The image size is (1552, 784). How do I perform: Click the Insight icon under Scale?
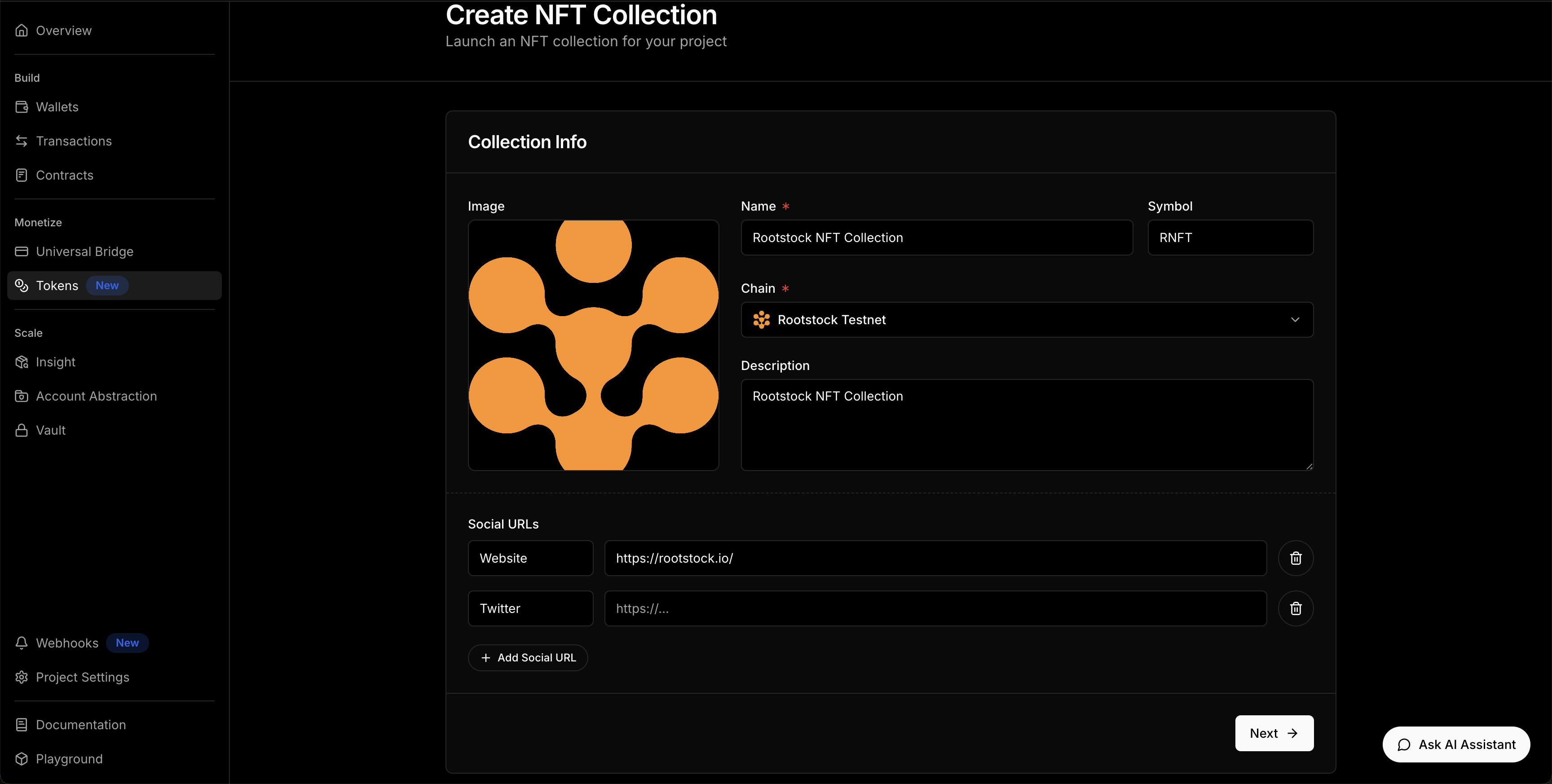point(22,361)
